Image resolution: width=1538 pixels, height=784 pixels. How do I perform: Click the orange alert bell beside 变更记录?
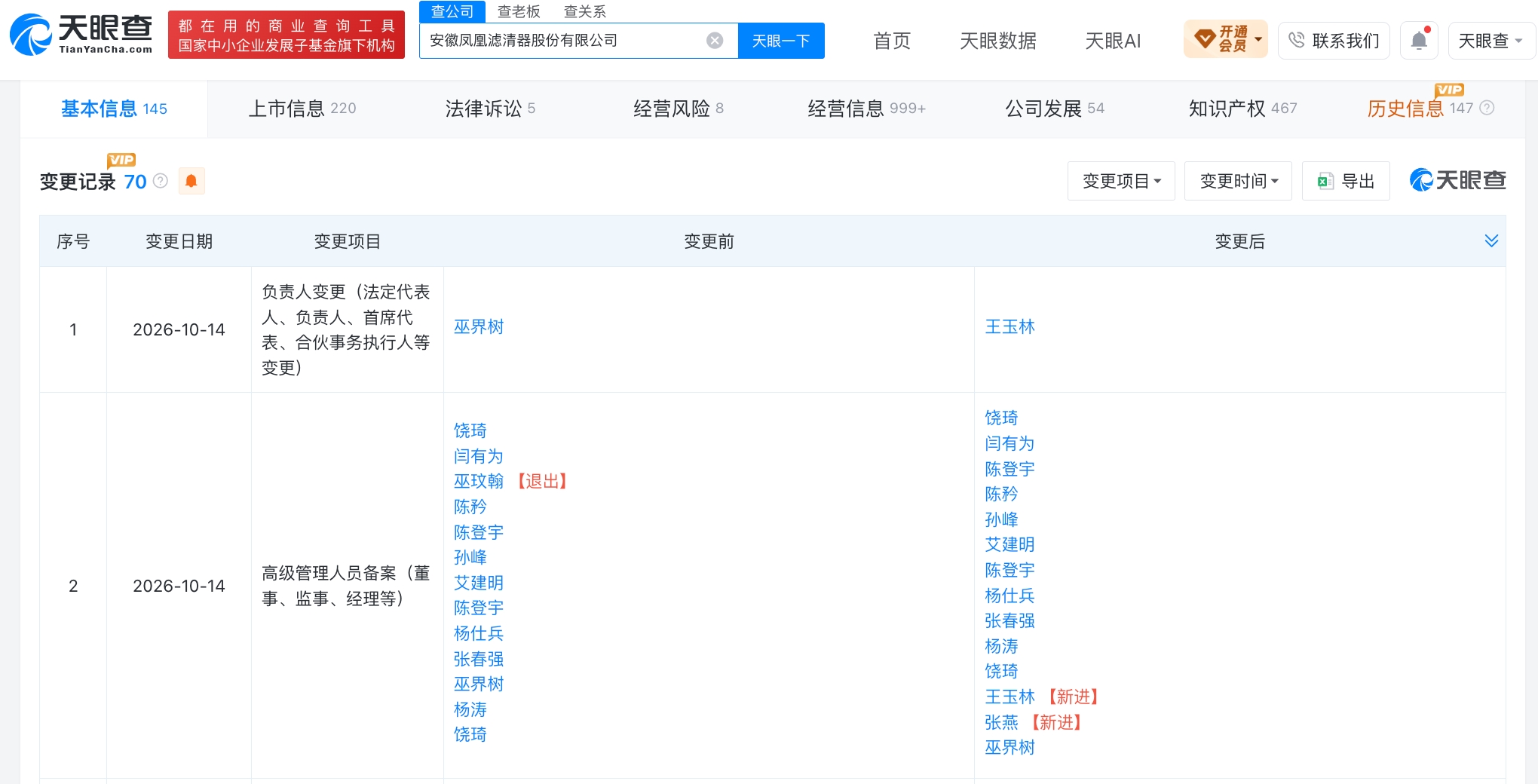coord(191,181)
